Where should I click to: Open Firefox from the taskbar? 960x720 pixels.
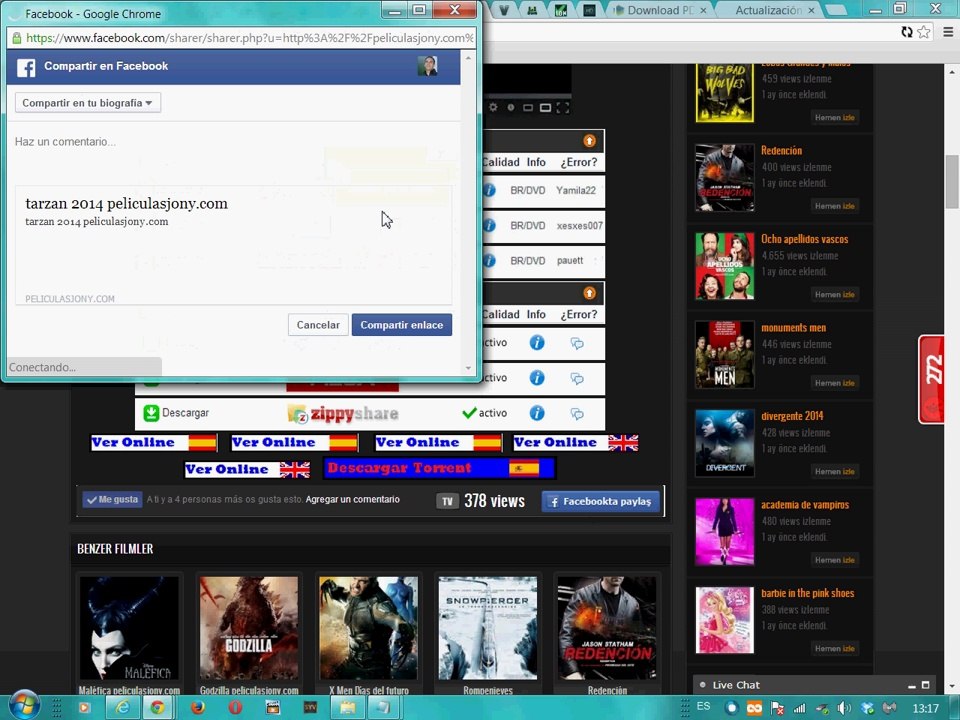tap(197, 707)
